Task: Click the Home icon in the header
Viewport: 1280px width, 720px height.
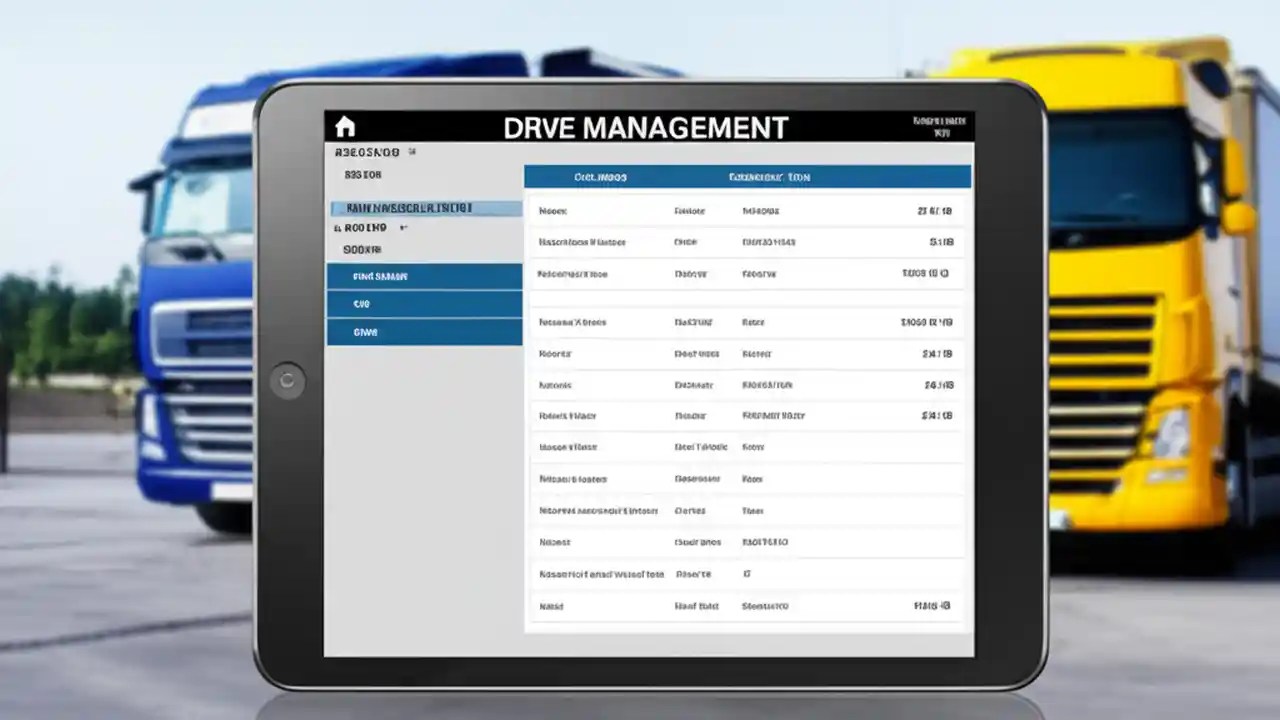Action: click(345, 124)
